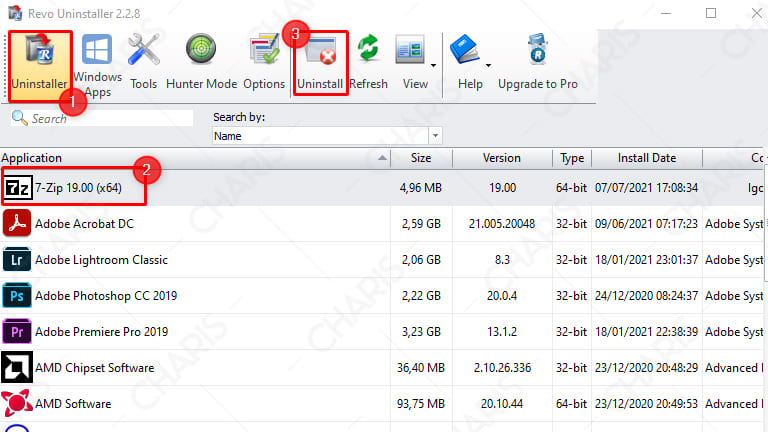Viewport: 768px width, 432px height.
Task: Select Adobe Premiere Pro 2019 entry
Action: (101, 332)
